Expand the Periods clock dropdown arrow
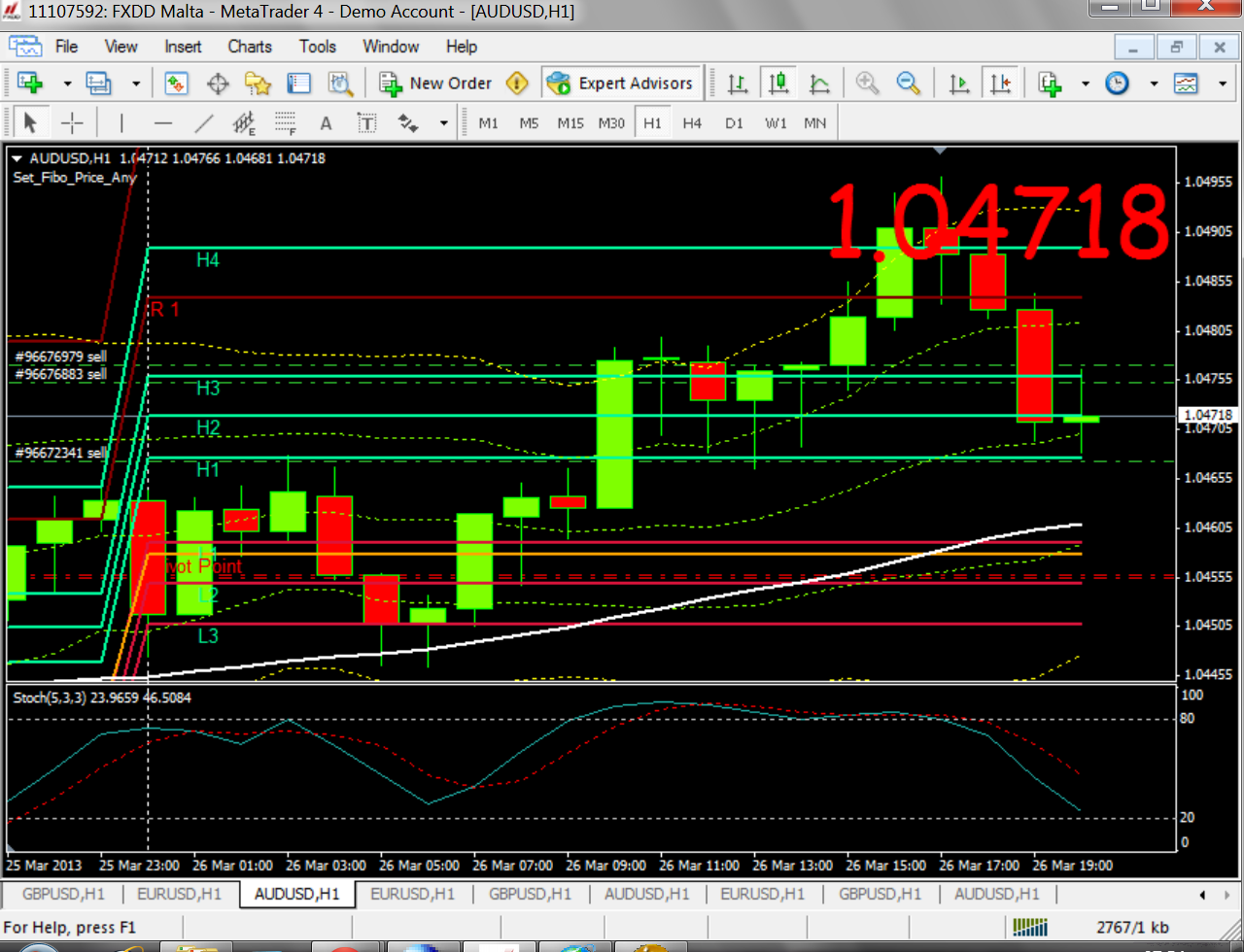This screenshot has width=1244, height=952. coord(1154,85)
